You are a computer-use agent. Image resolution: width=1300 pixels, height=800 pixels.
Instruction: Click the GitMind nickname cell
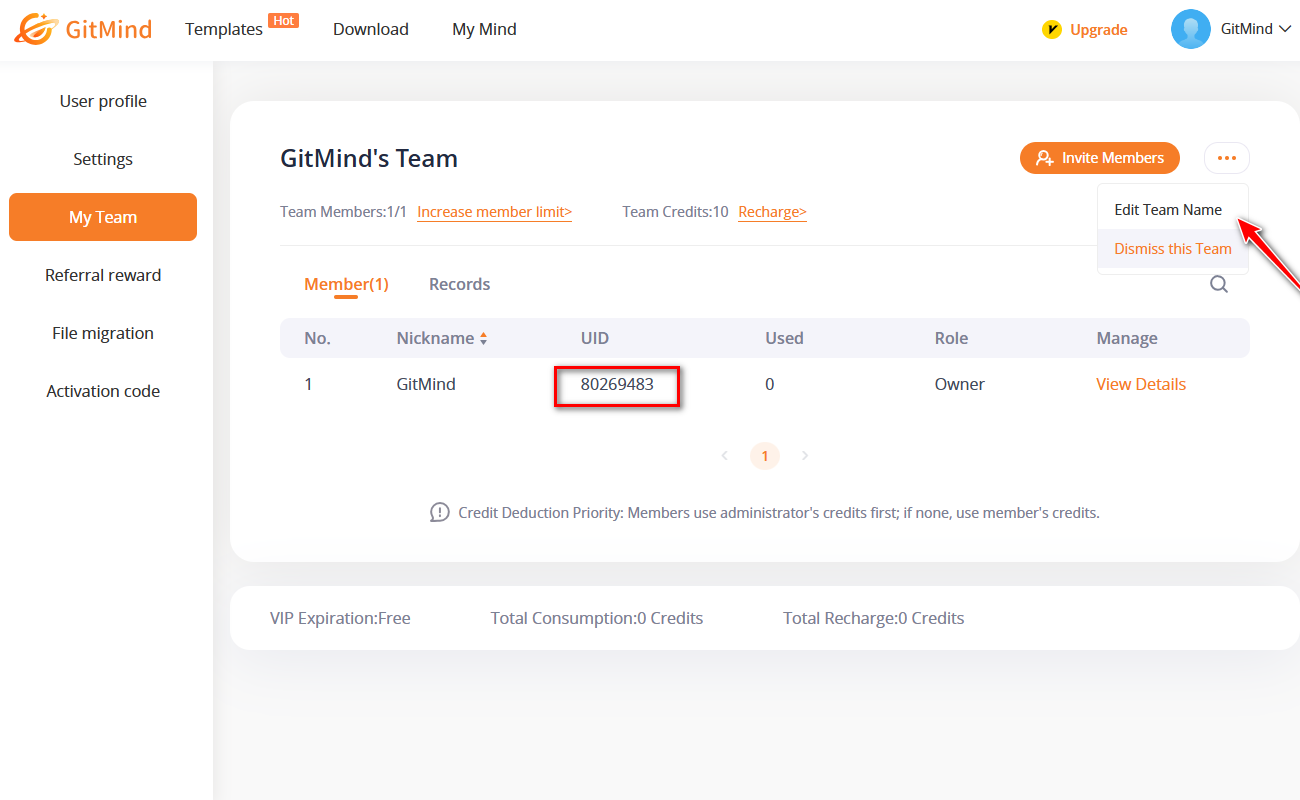[x=426, y=384]
